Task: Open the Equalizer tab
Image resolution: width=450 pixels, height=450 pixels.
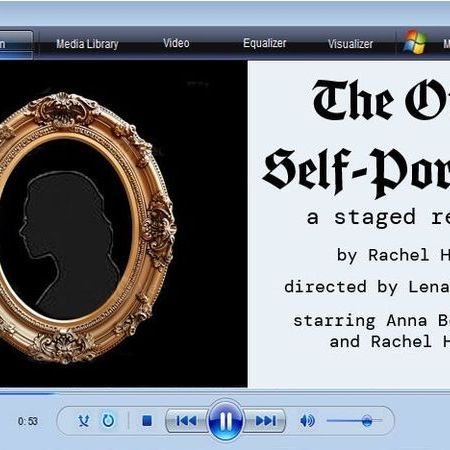Action: (x=265, y=43)
